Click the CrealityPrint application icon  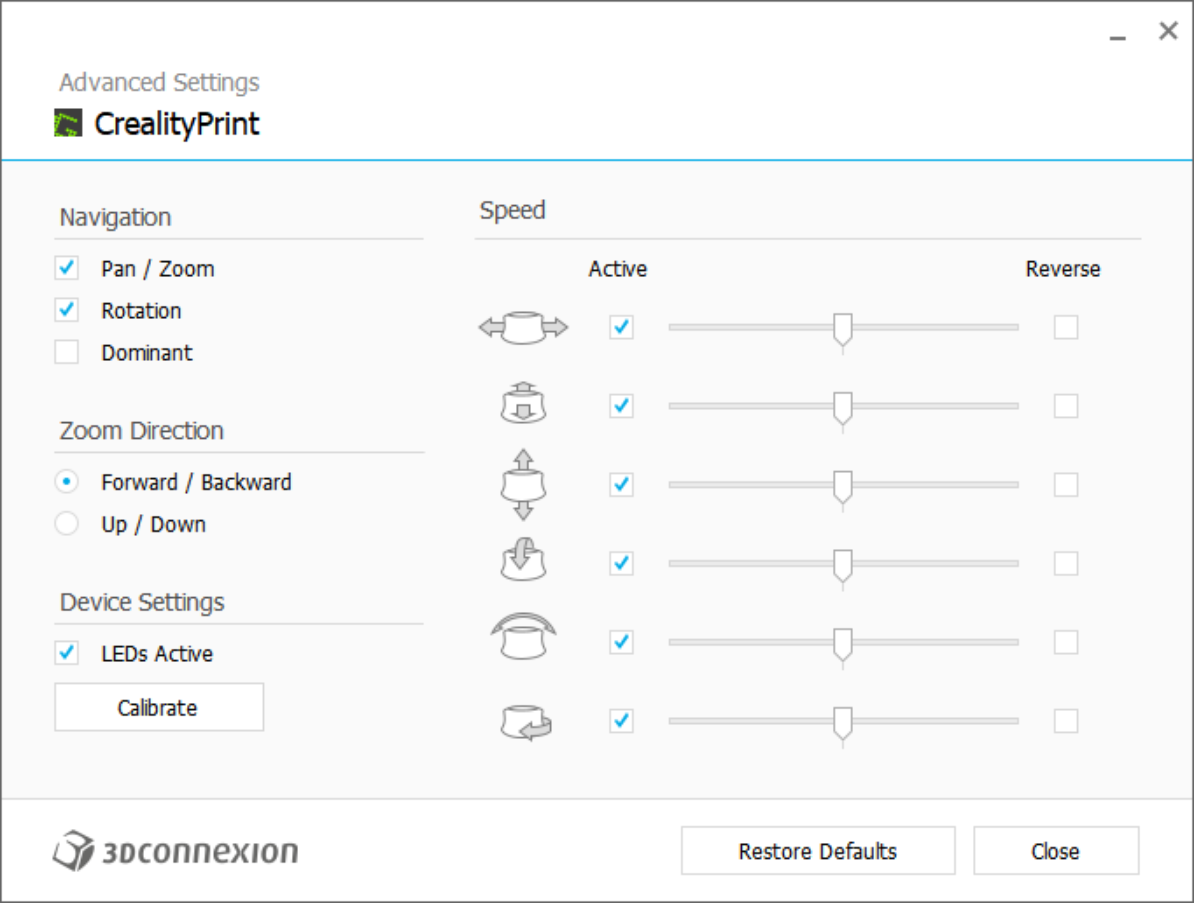click(x=68, y=124)
